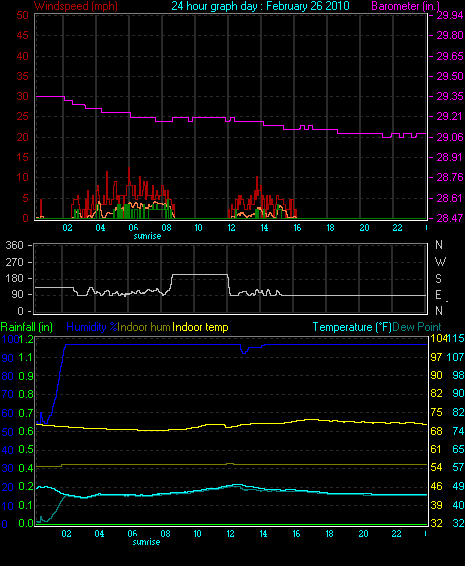Click the Barometer (in.) legend label

405,6
